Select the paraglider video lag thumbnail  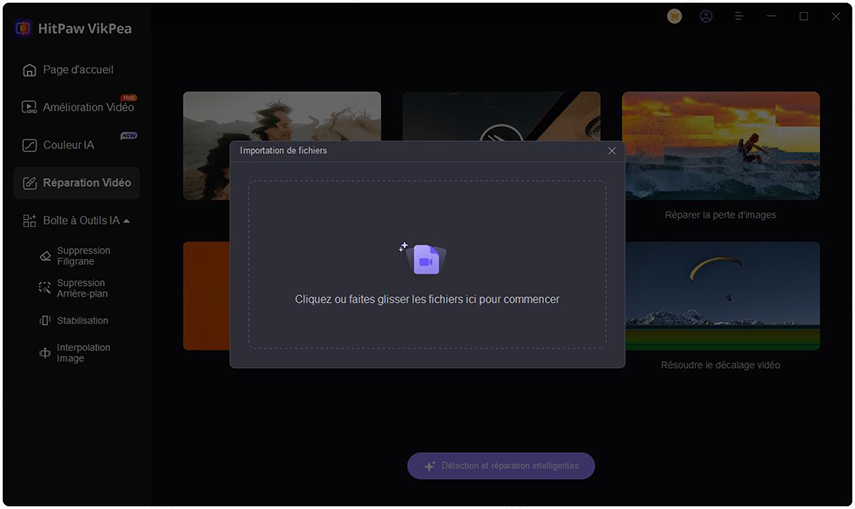(x=720, y=295)
